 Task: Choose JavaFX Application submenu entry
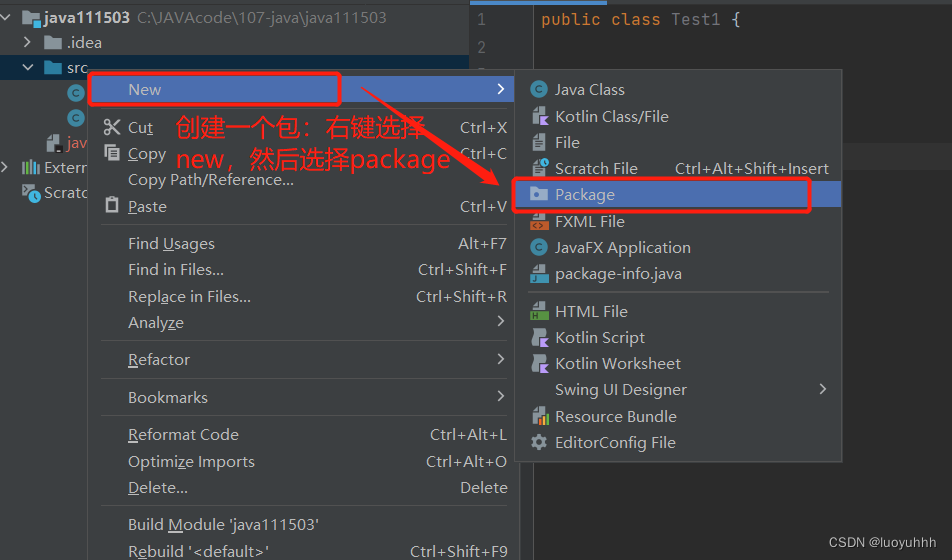[678, 248]
